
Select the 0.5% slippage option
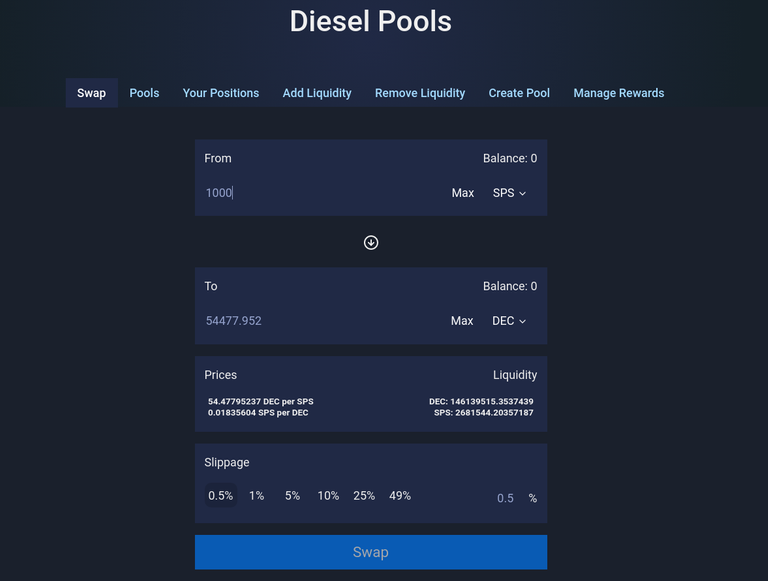[220, 496]
